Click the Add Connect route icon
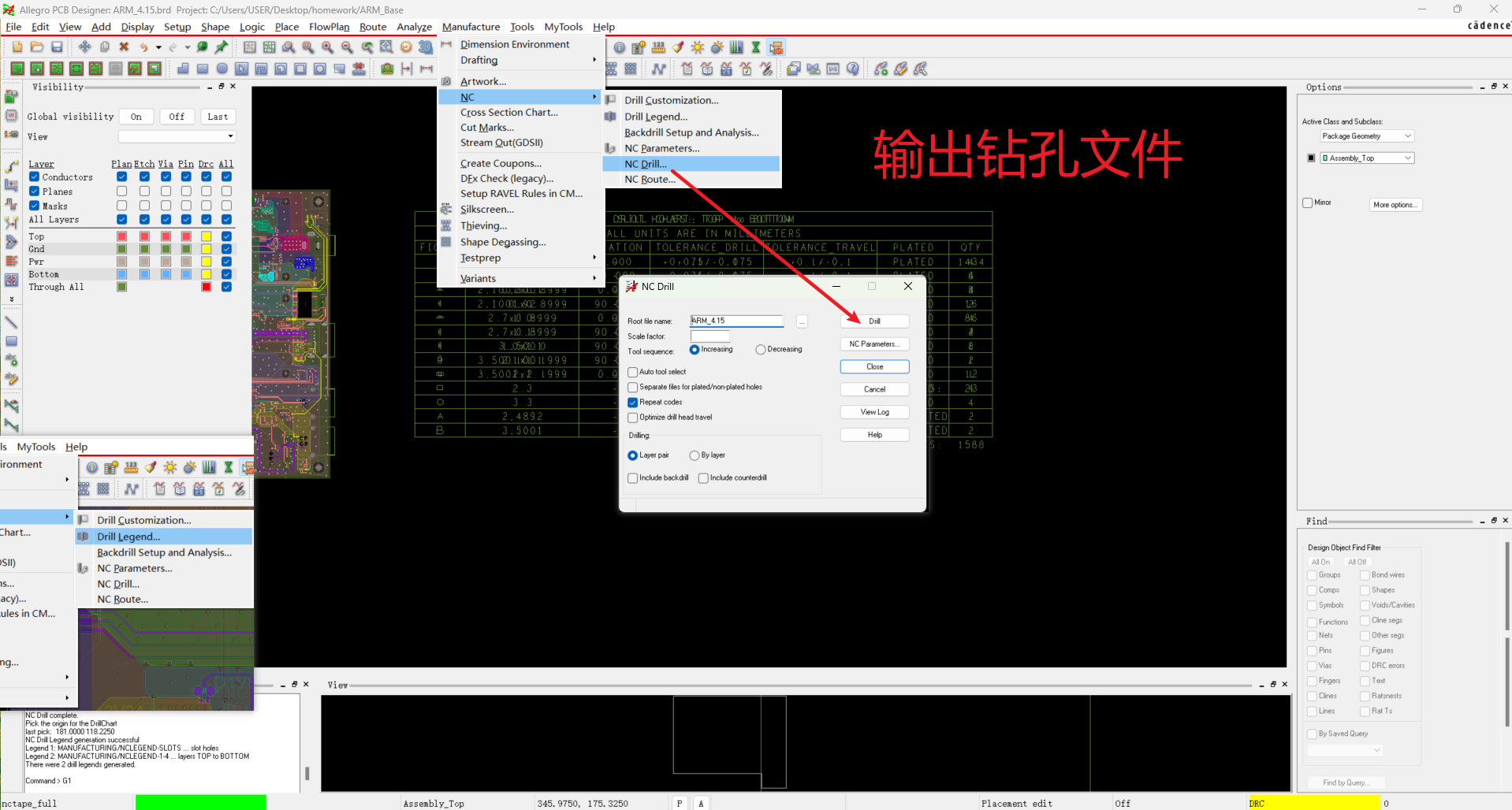The width and height of the screenshot is (1512, 810). click(x=11, y=167)
